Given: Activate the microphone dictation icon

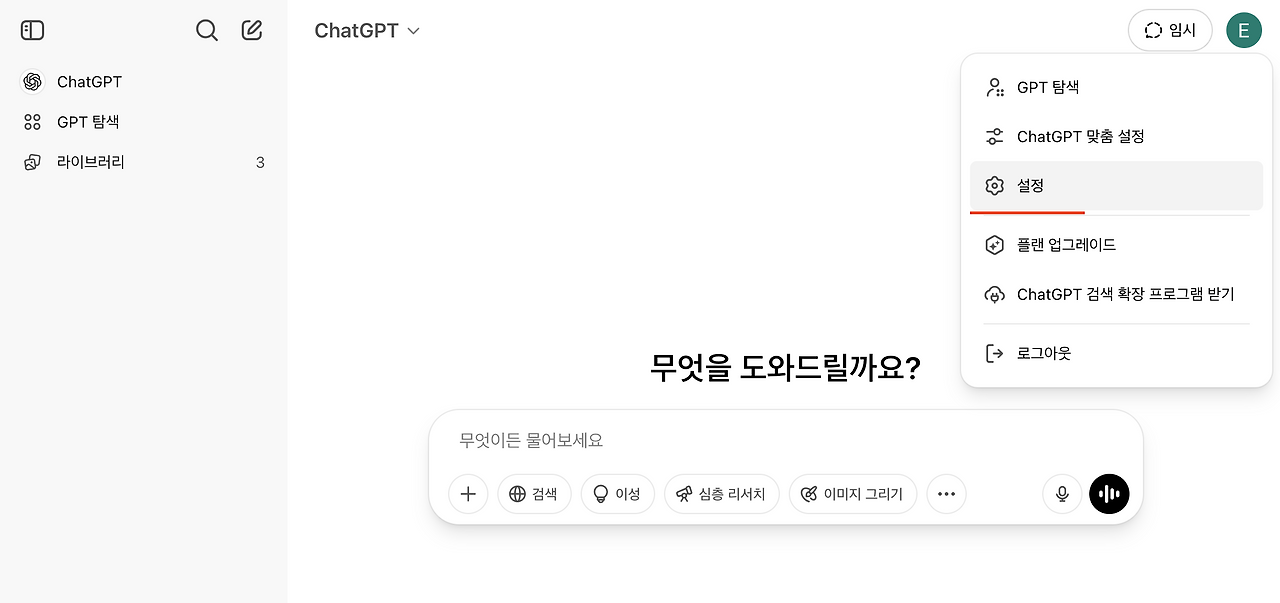Looking at the screenshot, I should (1061, 493).
